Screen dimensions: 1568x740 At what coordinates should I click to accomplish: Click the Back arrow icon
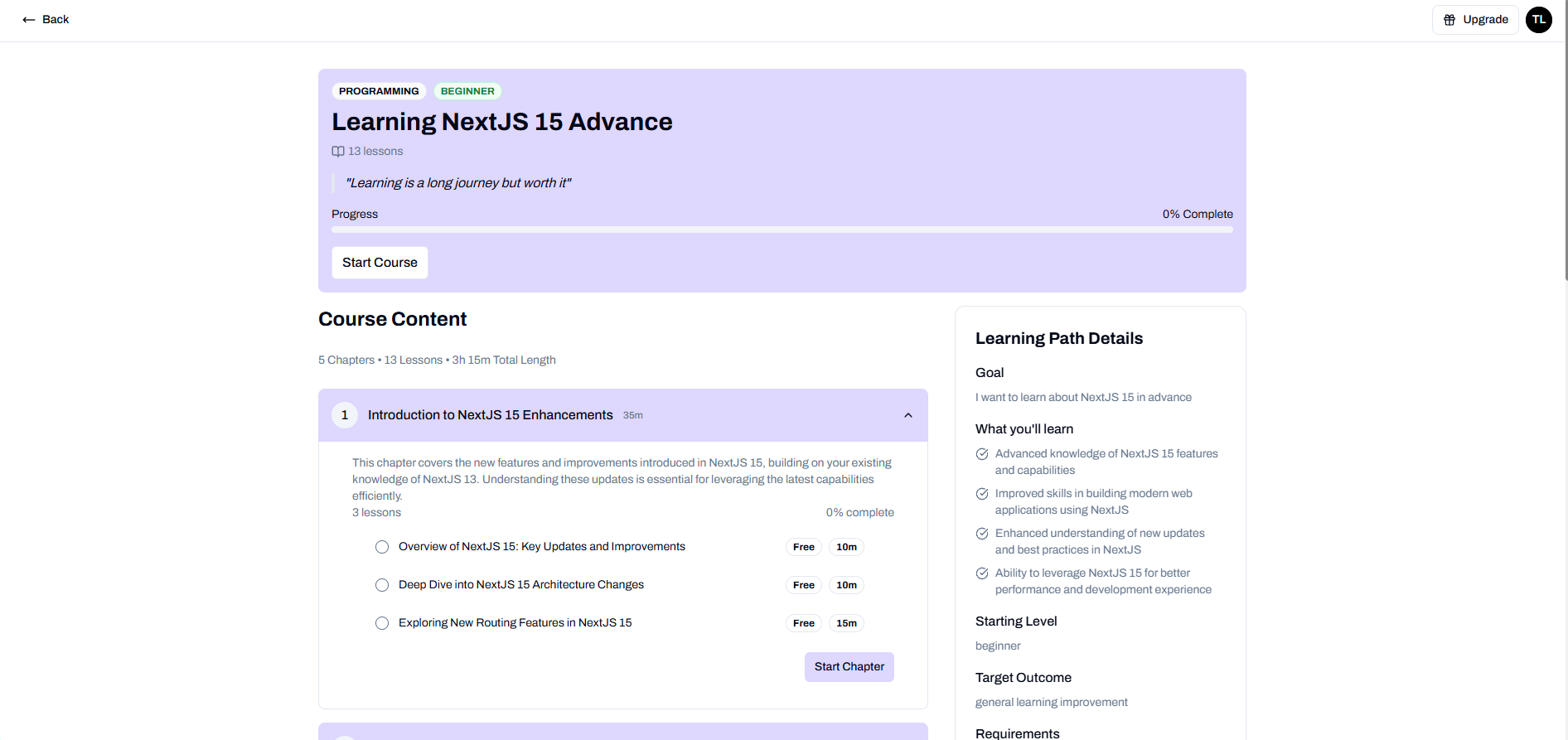pos(29,20)
